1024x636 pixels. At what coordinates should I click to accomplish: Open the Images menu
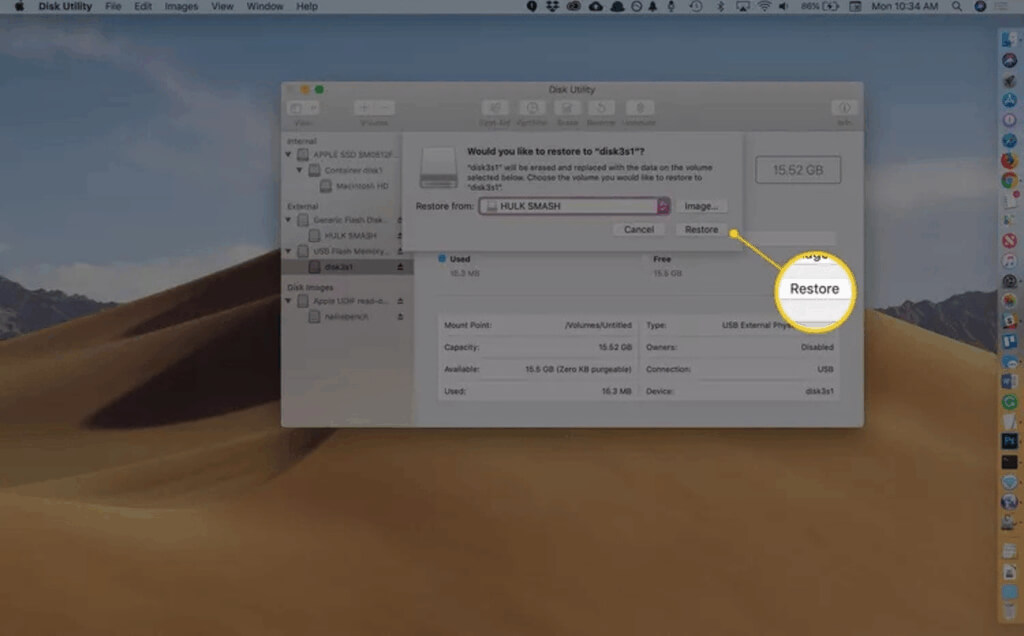pos(181,7)
